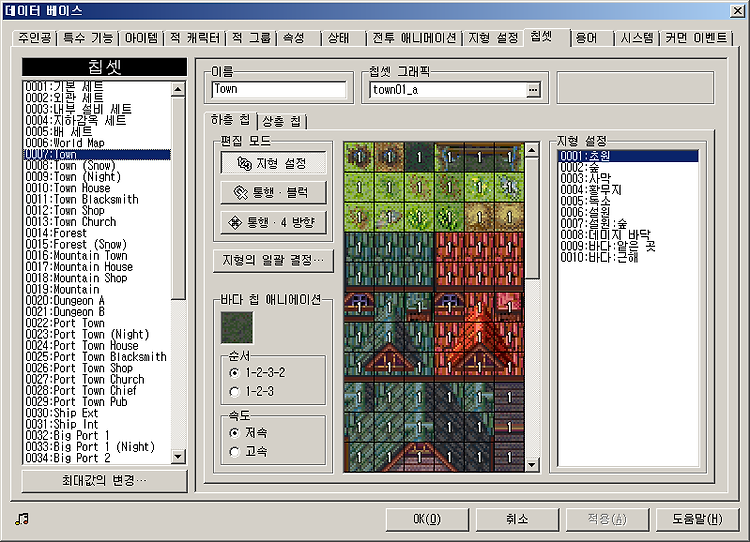
Task: Click the sea chip animation preview tile
Action: pos(237,328)
